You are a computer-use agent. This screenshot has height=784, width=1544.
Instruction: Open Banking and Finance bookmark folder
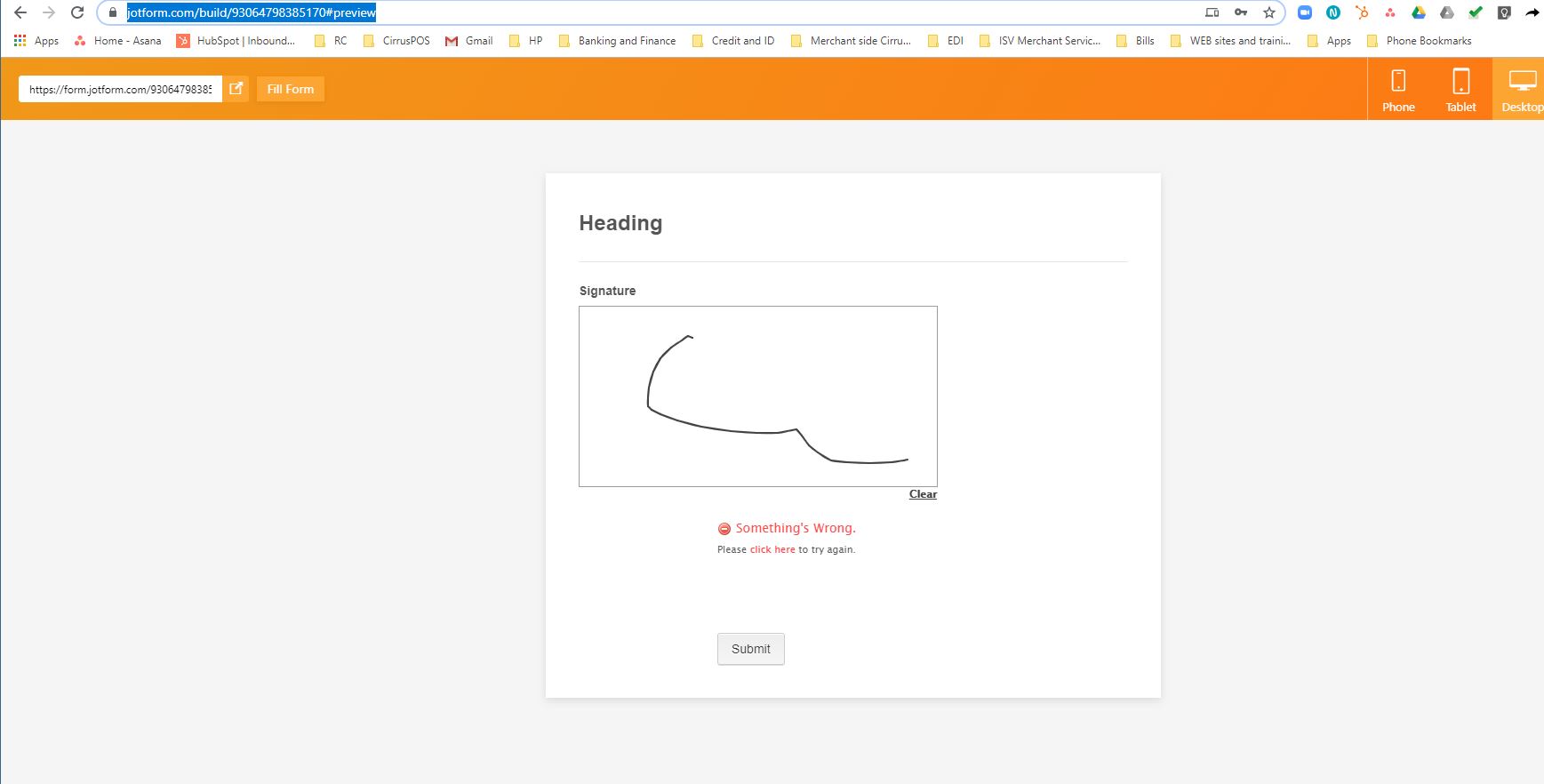(617, 41)
